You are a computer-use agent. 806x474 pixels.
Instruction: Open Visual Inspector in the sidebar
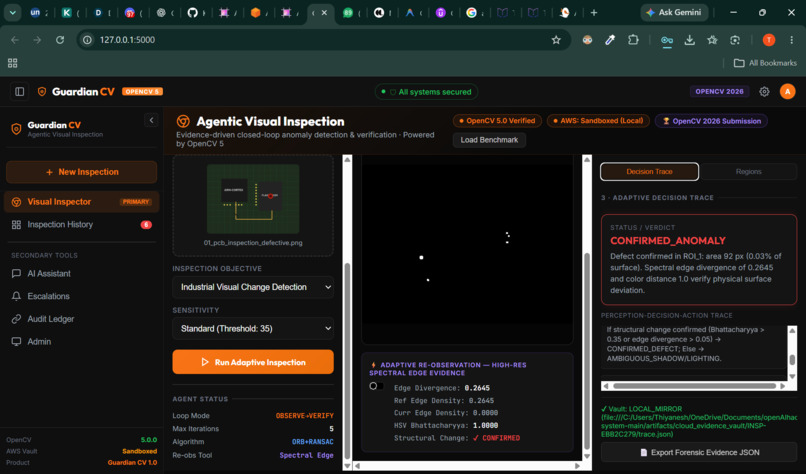[x=81, y=202]
